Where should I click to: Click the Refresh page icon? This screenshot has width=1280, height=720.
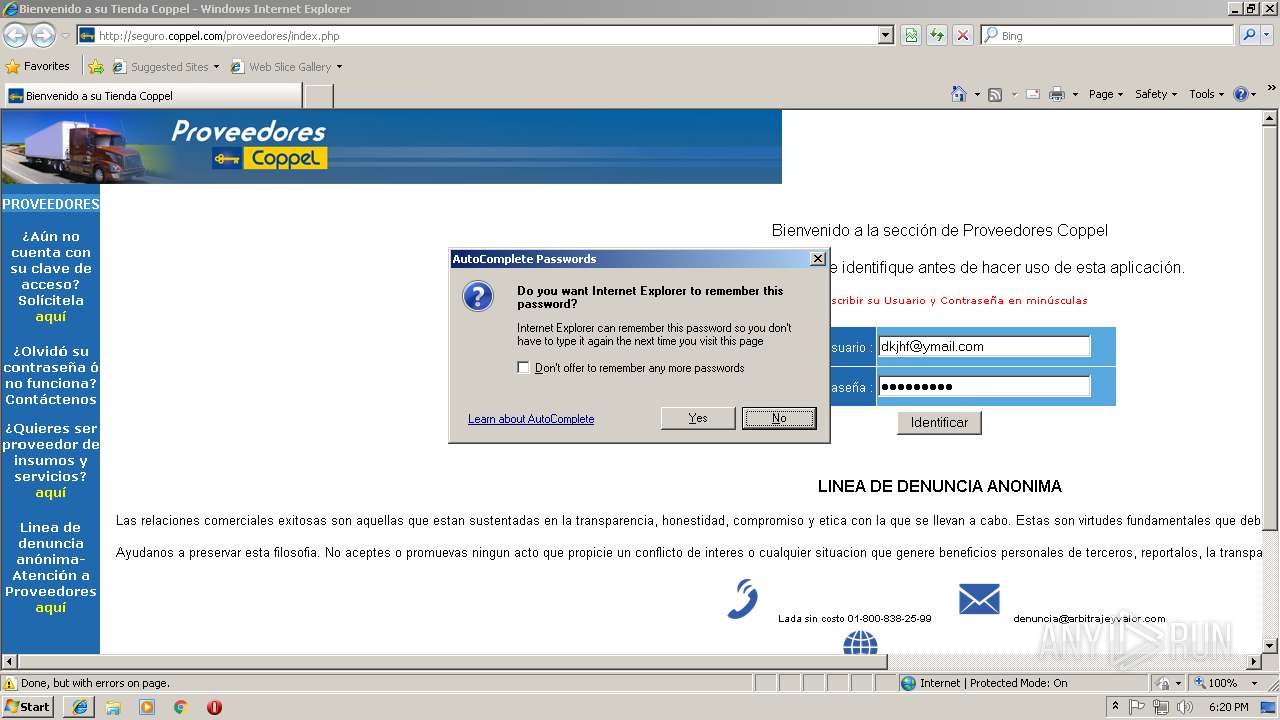coord(937,35)
